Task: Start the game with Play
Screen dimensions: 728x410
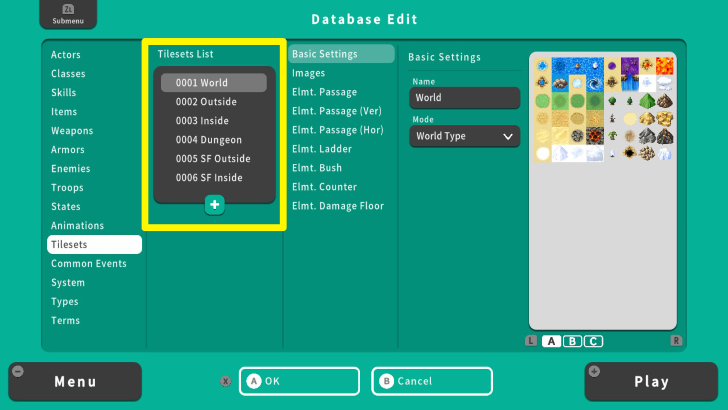Action: tap(651, 382)
